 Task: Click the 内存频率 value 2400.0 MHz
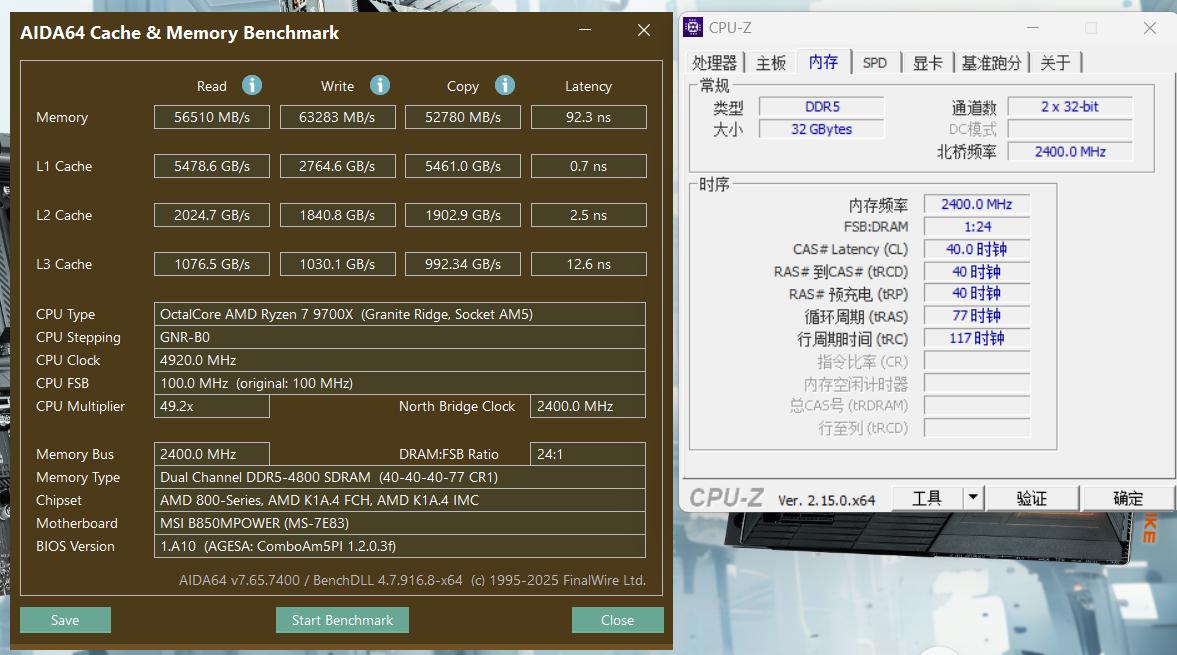pos(977,204)
